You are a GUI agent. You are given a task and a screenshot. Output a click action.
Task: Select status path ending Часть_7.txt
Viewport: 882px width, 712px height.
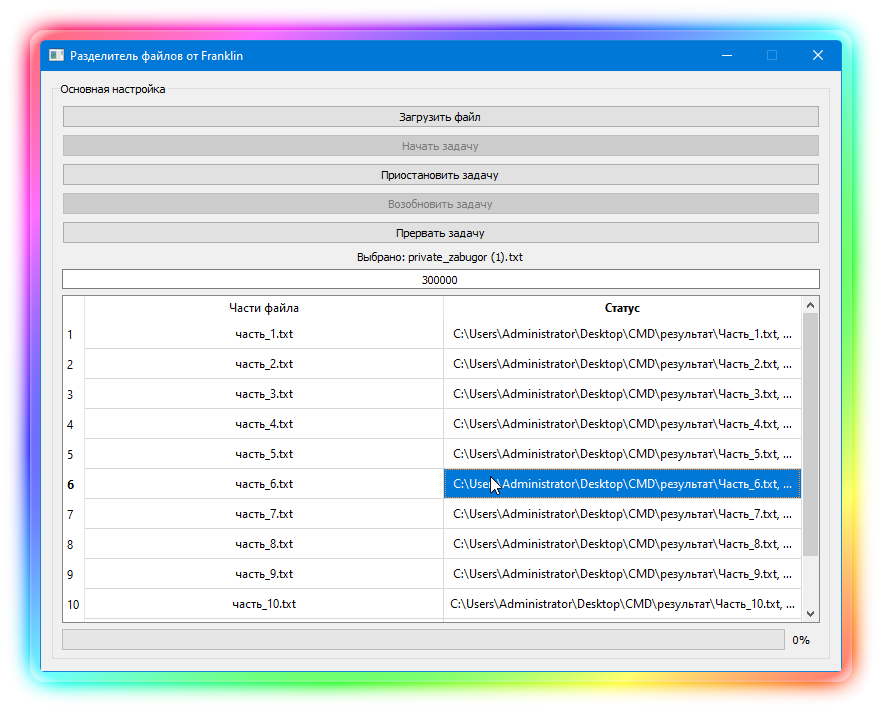tap(622, 514)
